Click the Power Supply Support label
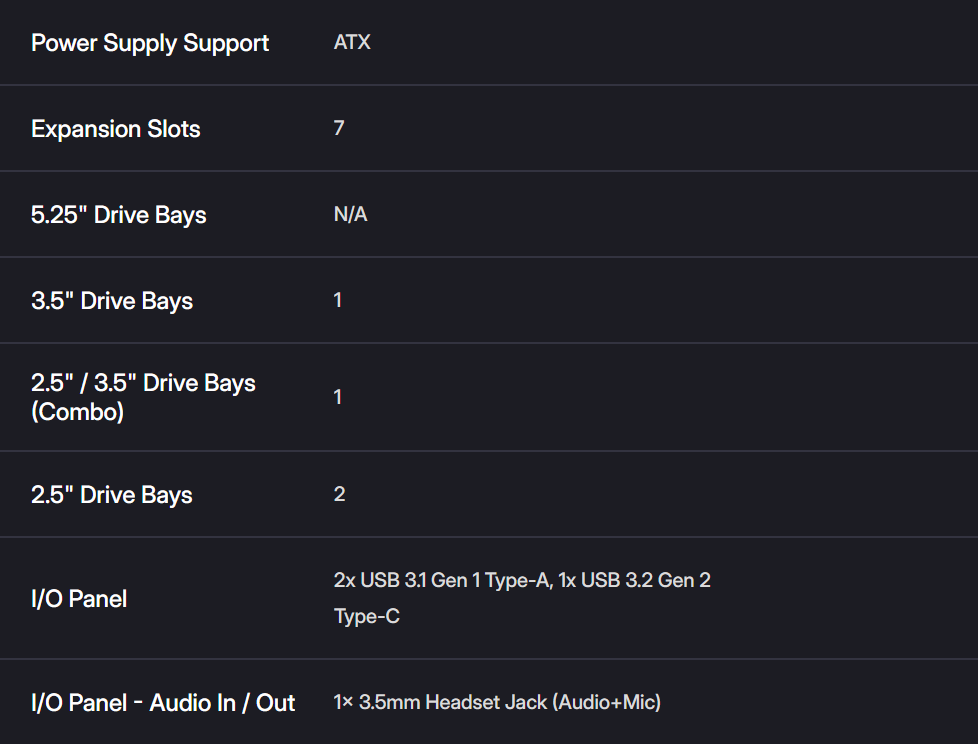The image size is (978, 744). [x=150, y=43]
